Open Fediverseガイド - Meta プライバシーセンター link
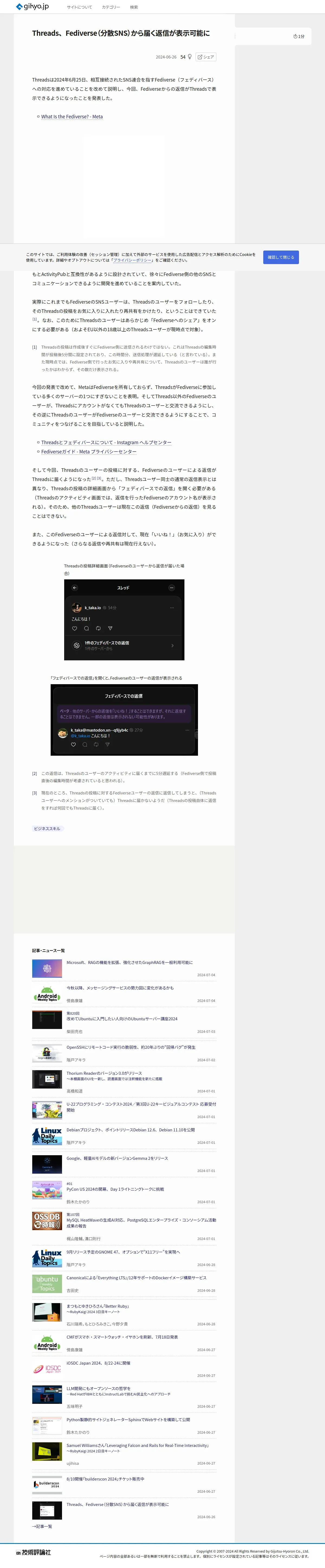 point(89,452)
